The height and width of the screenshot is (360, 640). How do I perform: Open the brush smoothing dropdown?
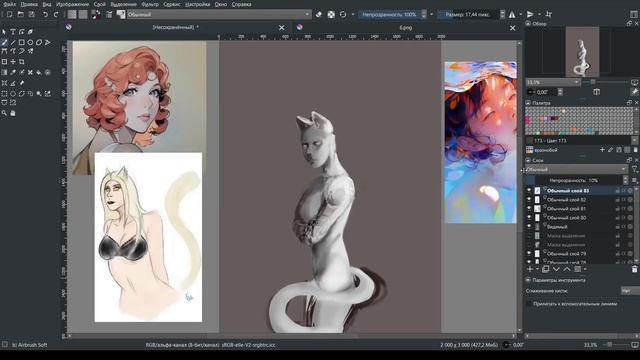tap(629, 291)
